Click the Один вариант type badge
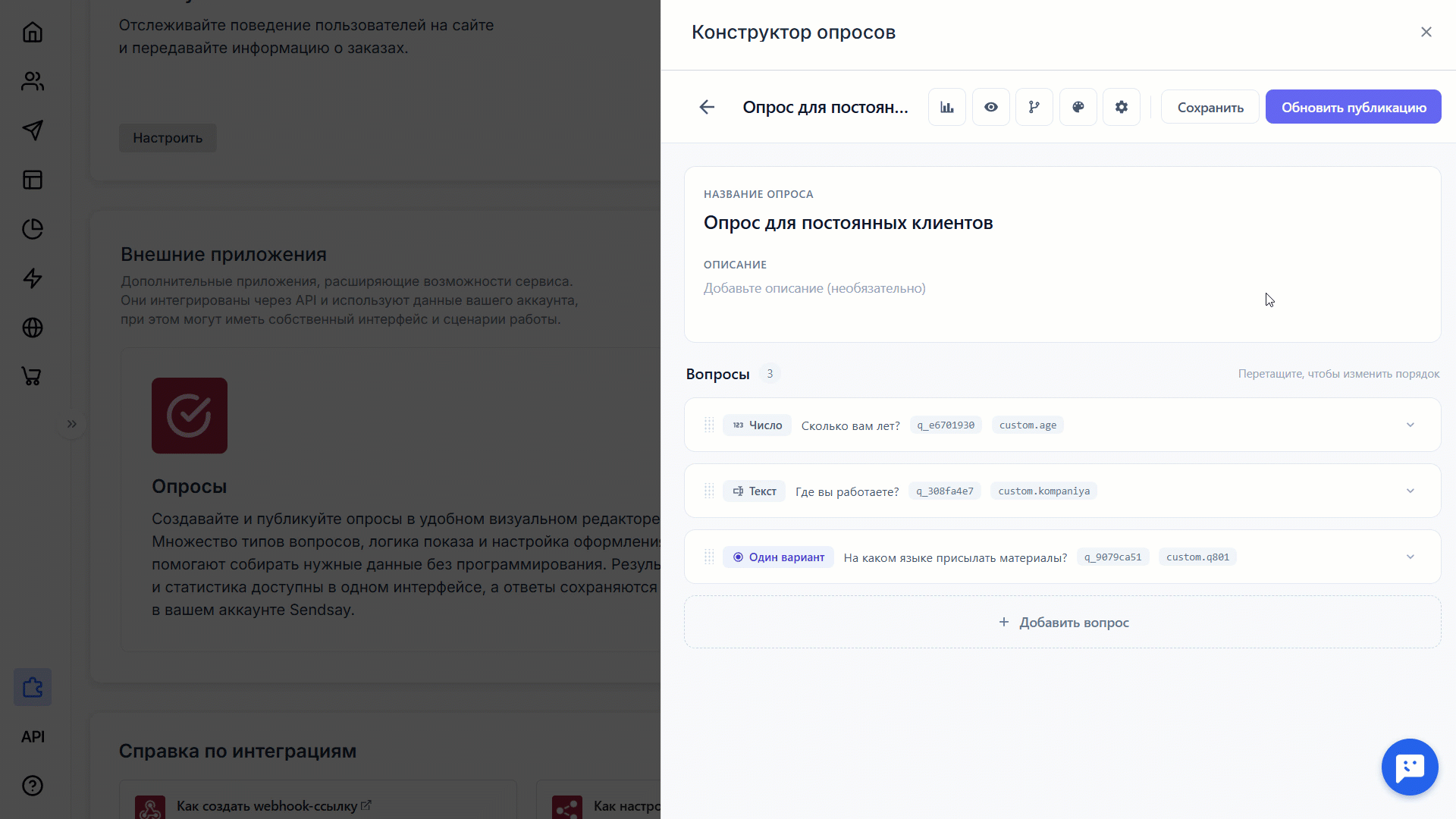The height and width of the screenshot is (819, 1456). pyautogui.click(x=778, y=557)
